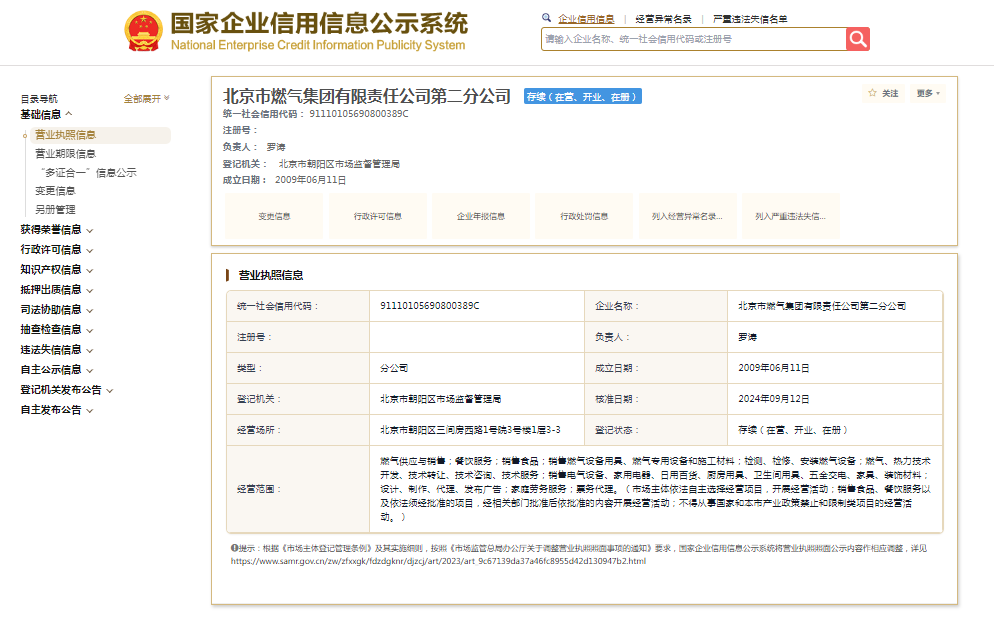
Task: Click the red search magnifier button
Action: 857,39
